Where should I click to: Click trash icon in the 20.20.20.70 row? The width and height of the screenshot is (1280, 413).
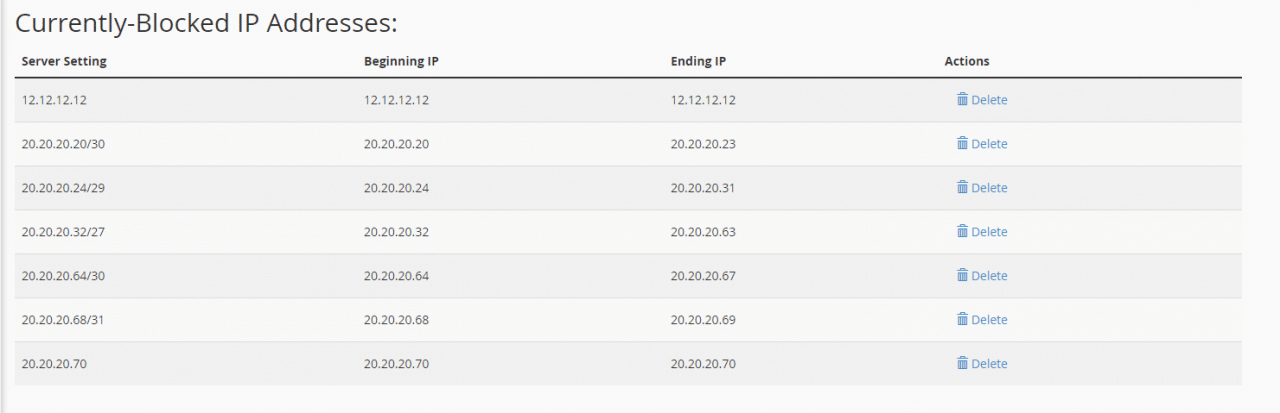962,363
